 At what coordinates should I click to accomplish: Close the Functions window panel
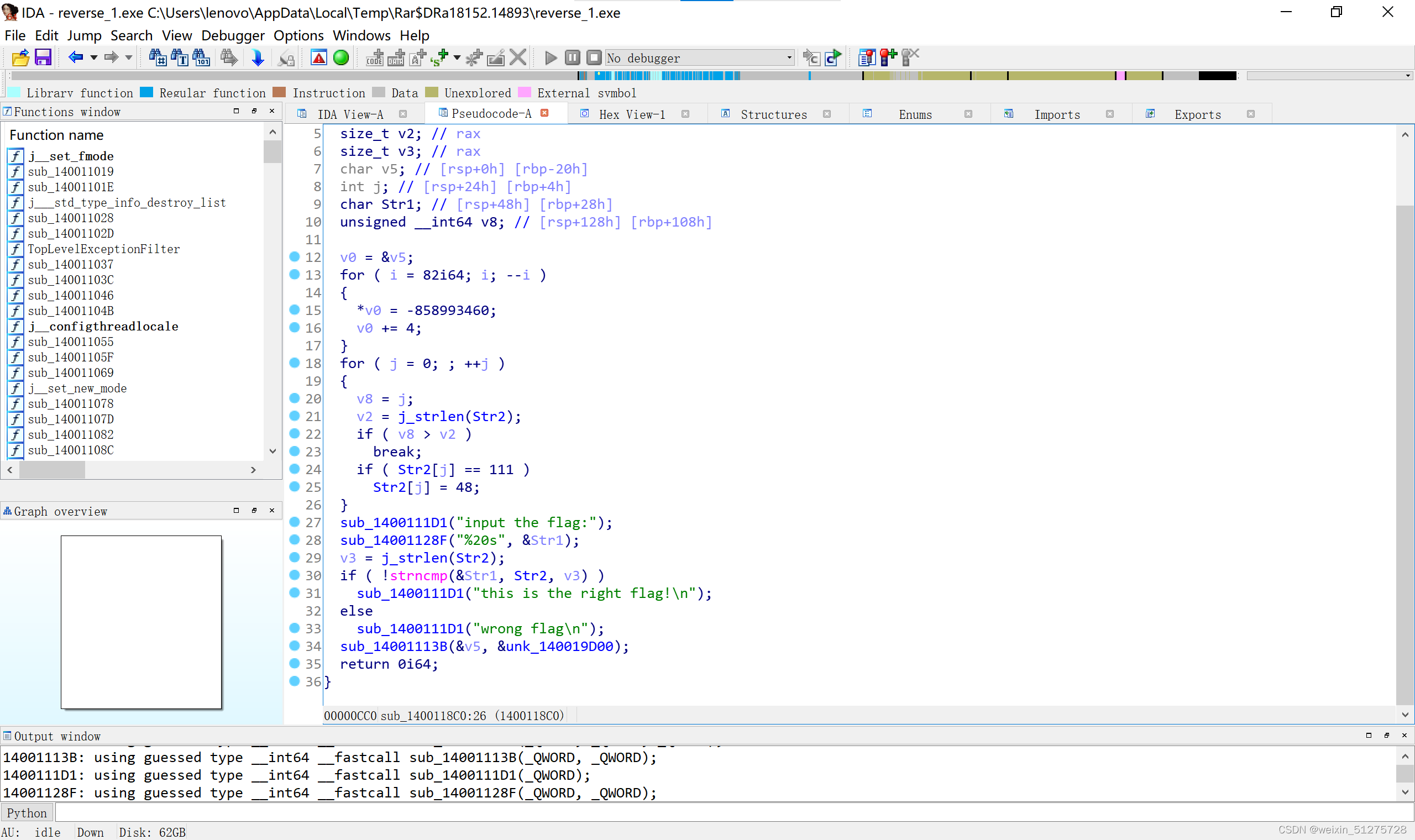tap(272, 111)
